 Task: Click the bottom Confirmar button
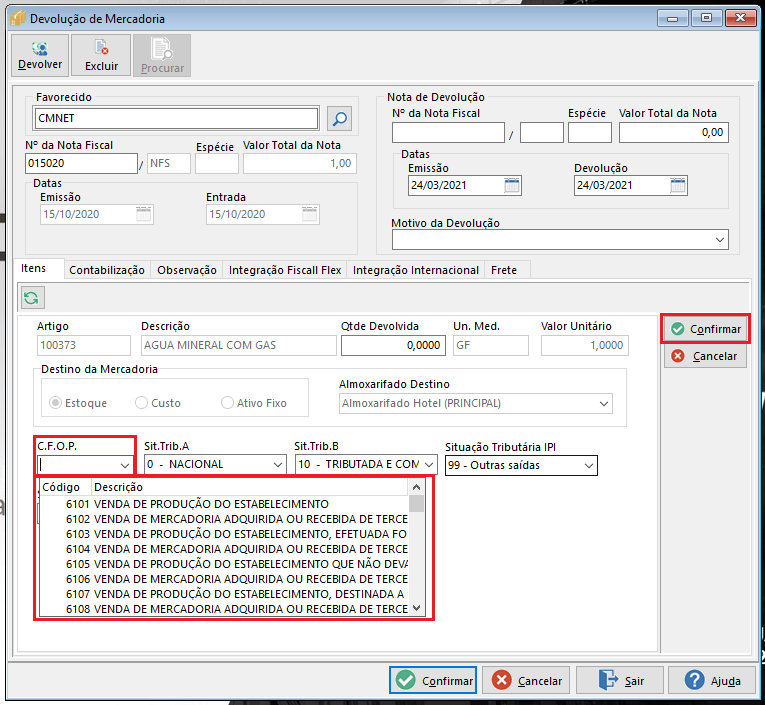[x=433, y=680]
